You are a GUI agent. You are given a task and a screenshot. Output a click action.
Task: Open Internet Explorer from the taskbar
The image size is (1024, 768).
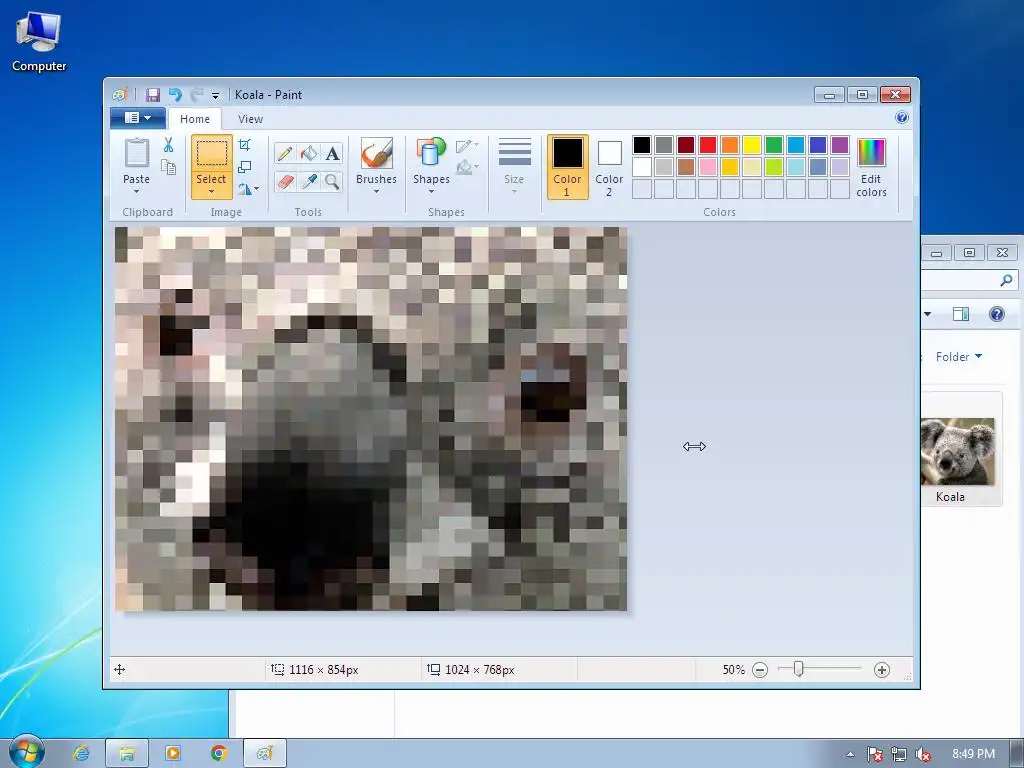click(81, 753)
